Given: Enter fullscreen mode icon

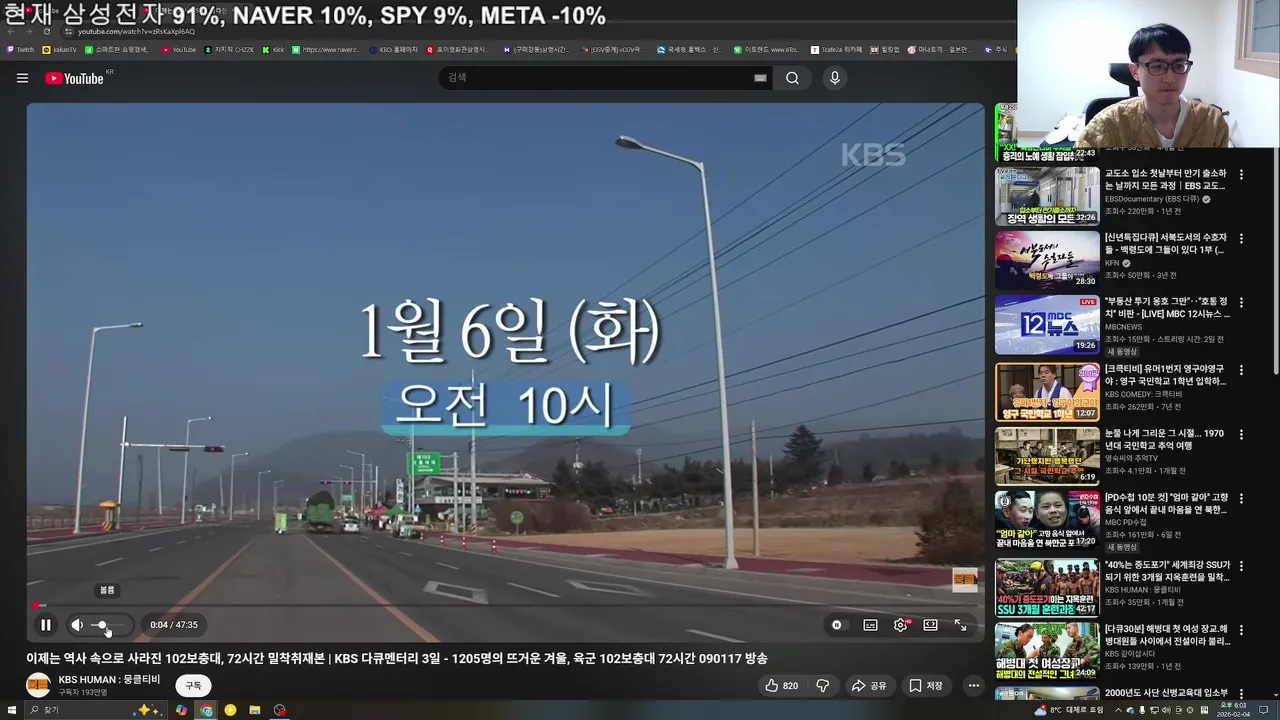Looking at the screenshot, I should pyautogui.click(x=960, y=625).
